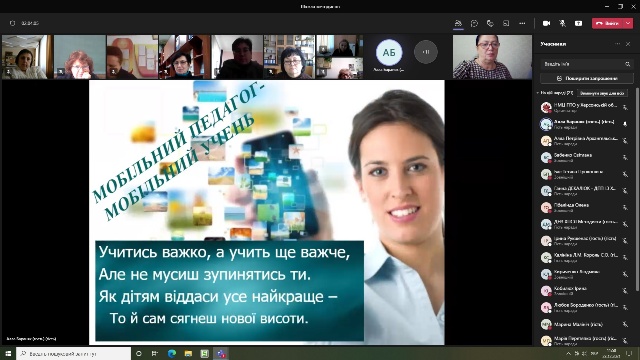Toggle mic for Бабенко Світлана participant
640x360 pixels.
625,158
